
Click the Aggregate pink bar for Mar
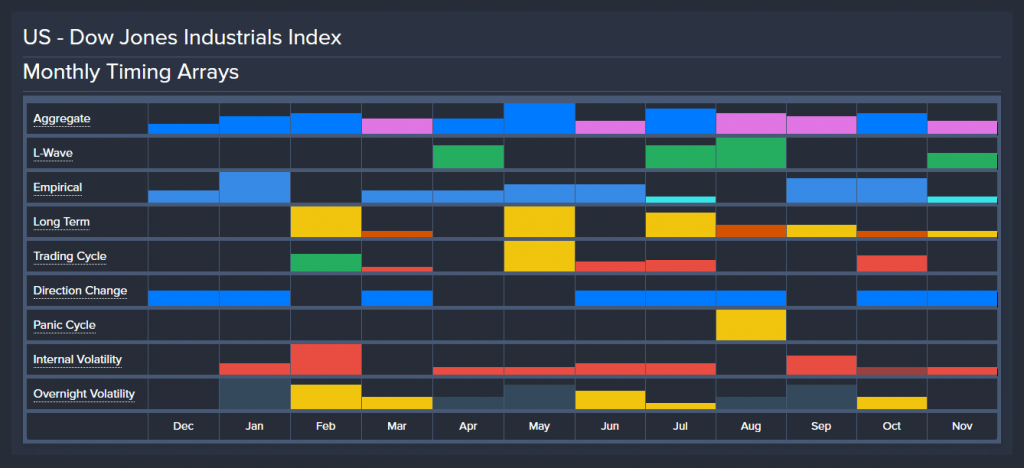click(x=397, y=126)
